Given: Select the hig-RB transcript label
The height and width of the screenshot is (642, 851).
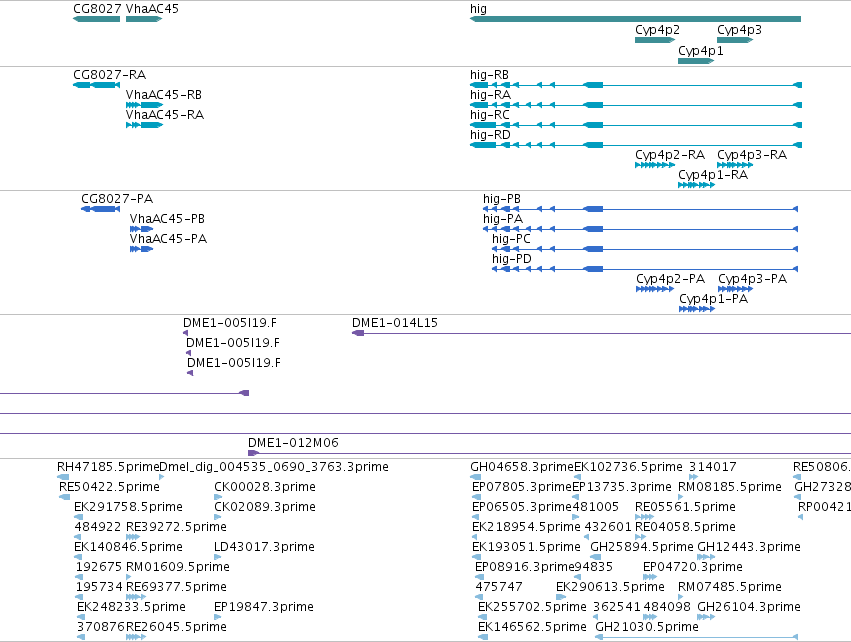Looking at the screenshot, I should coord(490,75).
